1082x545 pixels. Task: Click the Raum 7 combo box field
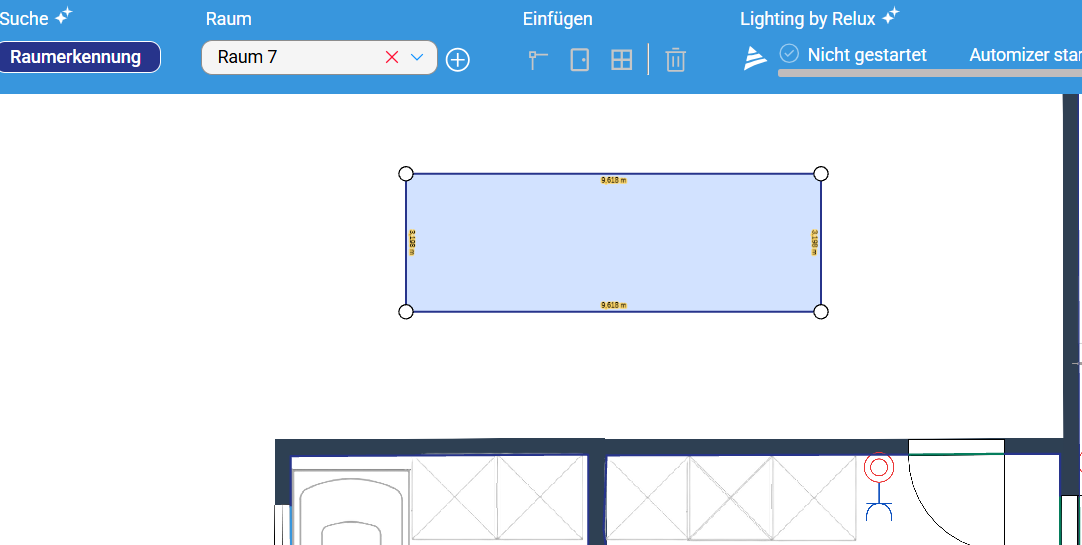pyautogui.click(x=319, y=57)
